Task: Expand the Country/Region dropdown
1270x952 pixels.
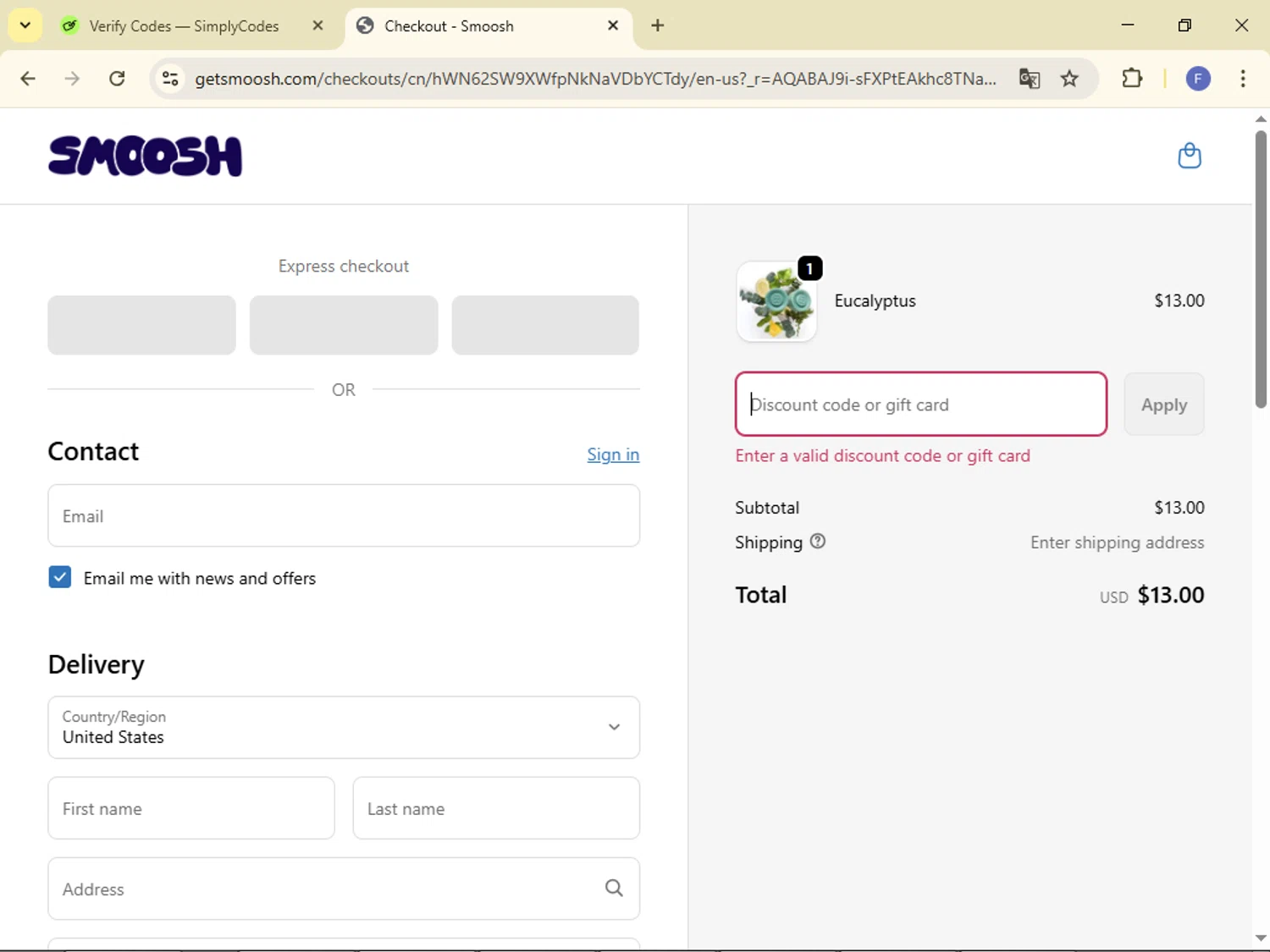Action: point(344,727)
